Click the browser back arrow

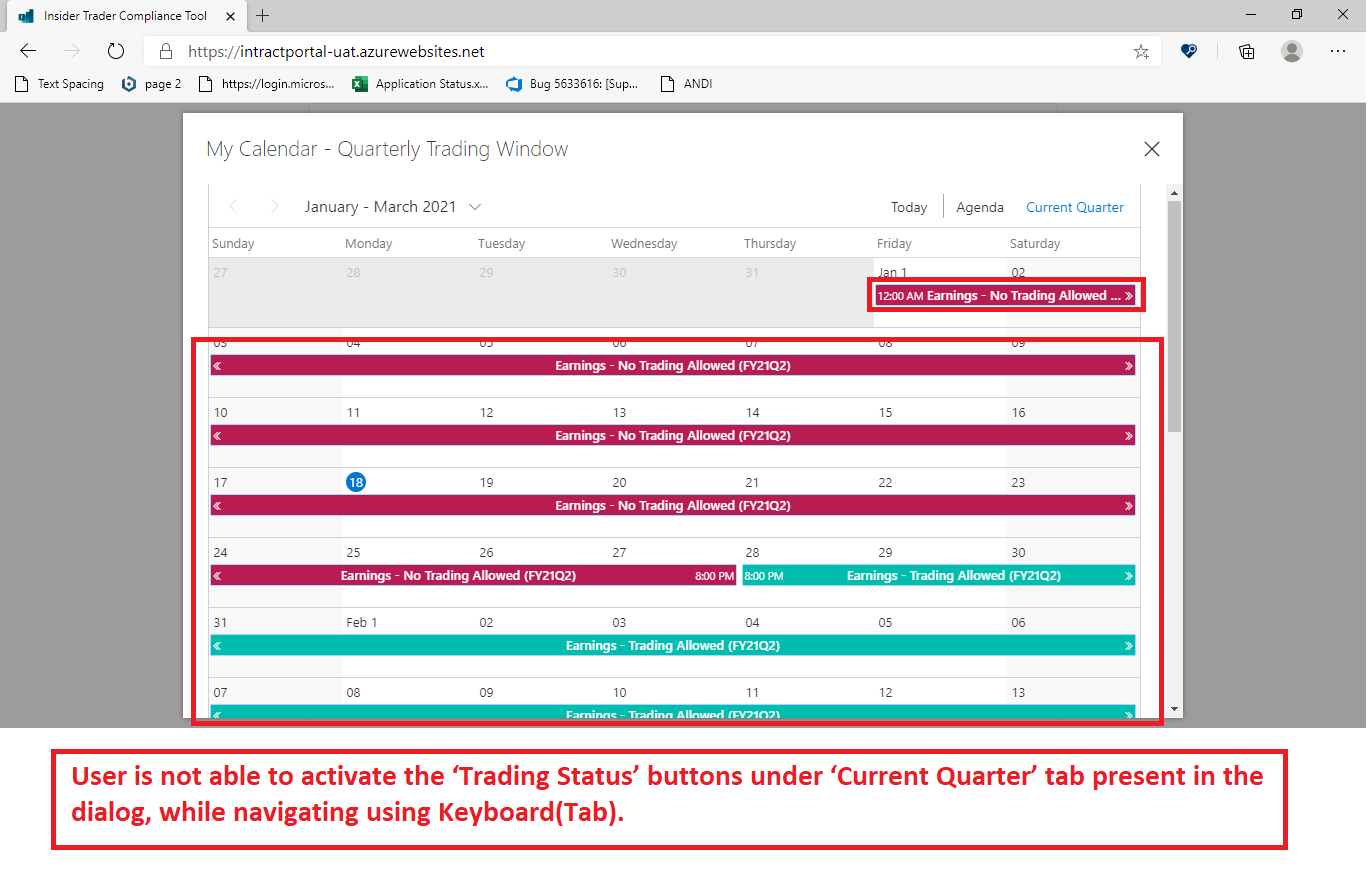pos(28,51)
